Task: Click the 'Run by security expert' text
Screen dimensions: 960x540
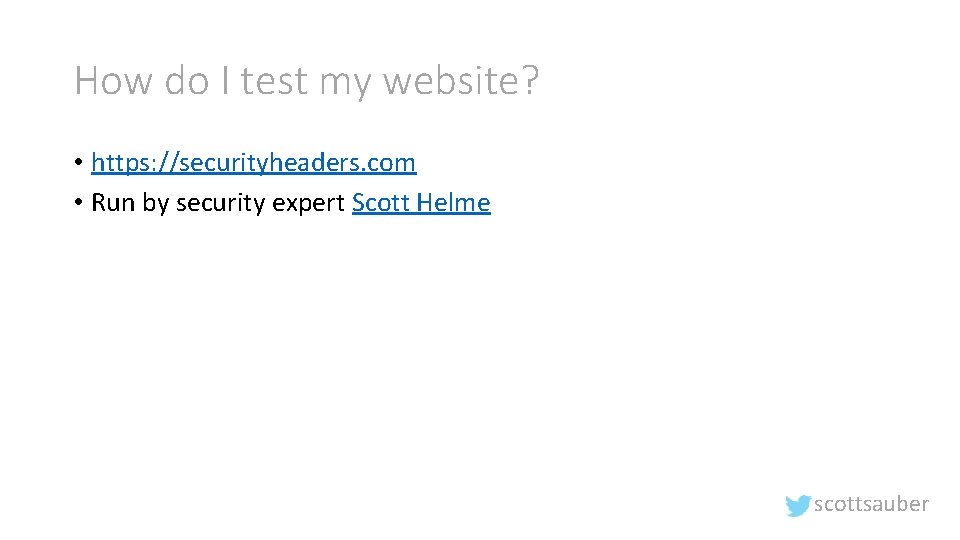Action: [x=219, y=203]
